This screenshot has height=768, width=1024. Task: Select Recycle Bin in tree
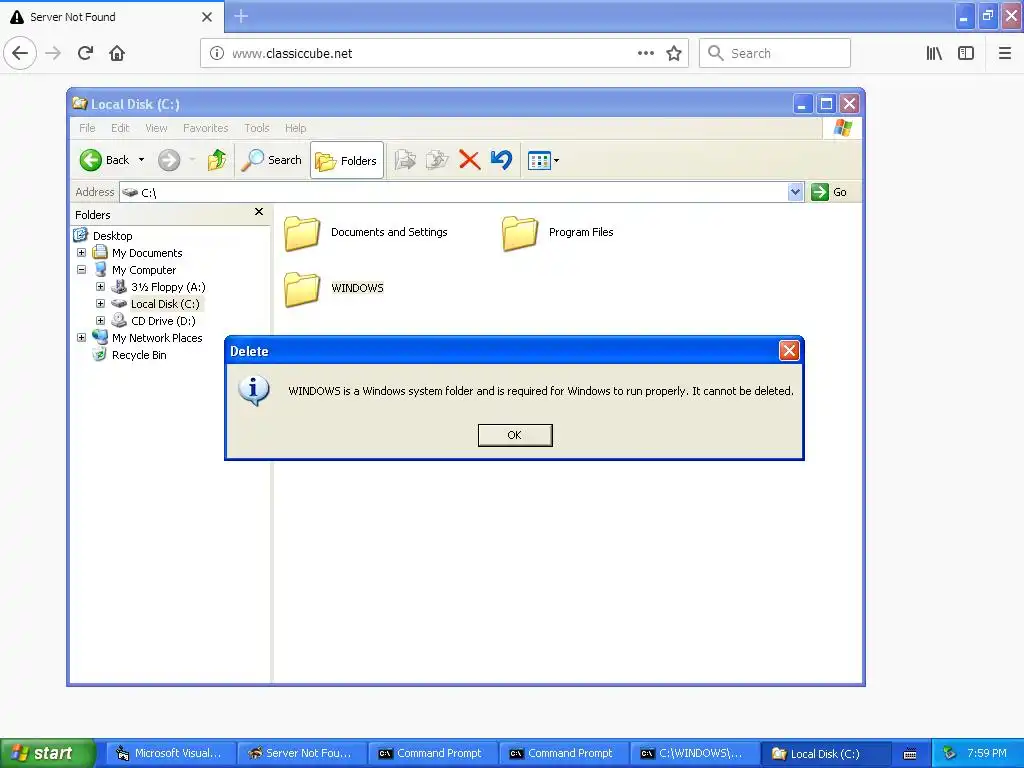[x=139, y=355]
